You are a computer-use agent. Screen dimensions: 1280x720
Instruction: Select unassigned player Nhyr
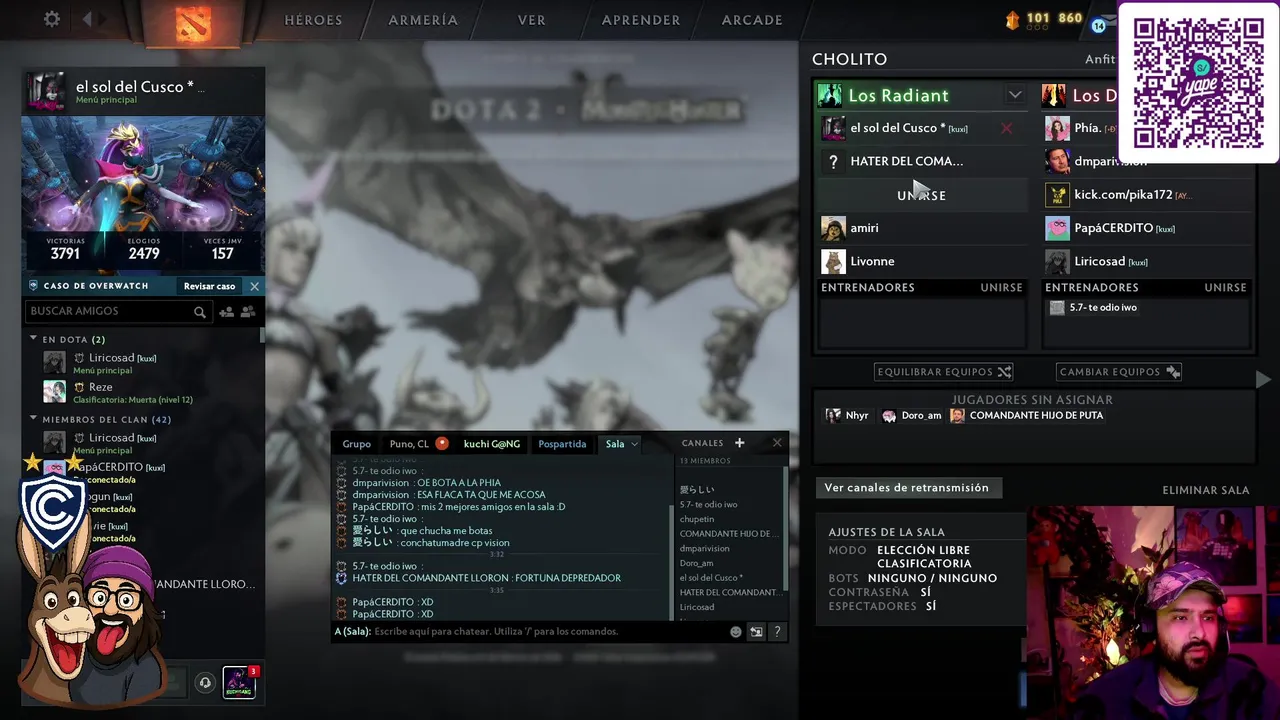coord(847,415)
